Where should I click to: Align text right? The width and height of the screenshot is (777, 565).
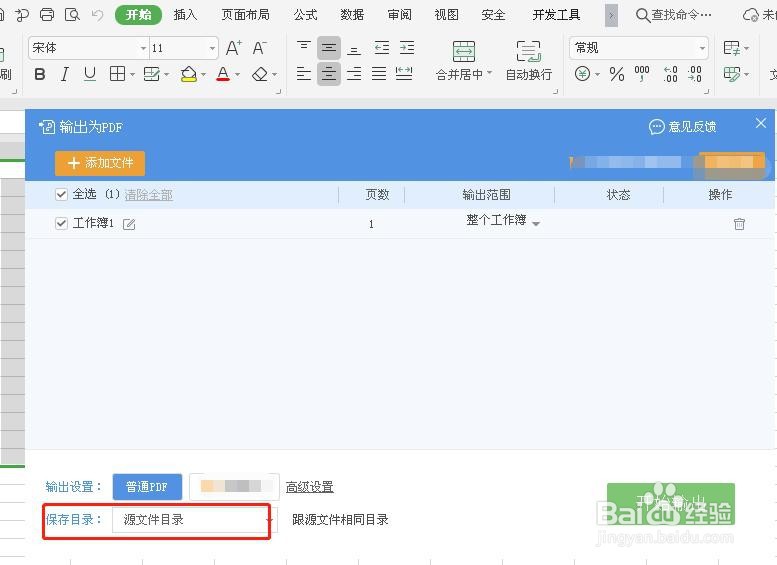tap(354, 74)
